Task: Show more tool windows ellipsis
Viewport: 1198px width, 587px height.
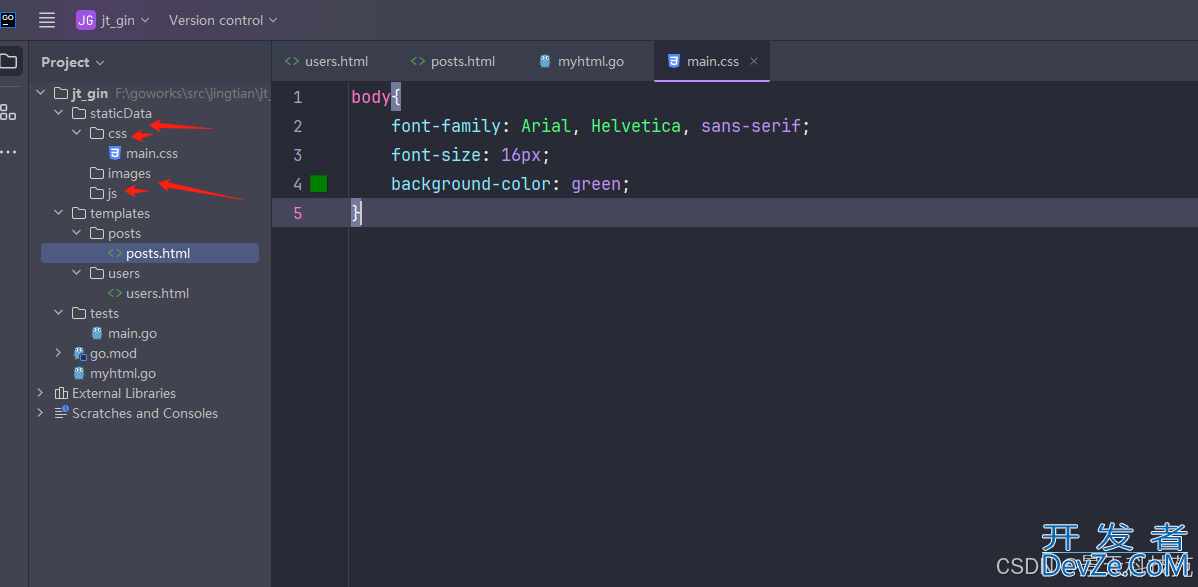Action: tap(8, 151)
